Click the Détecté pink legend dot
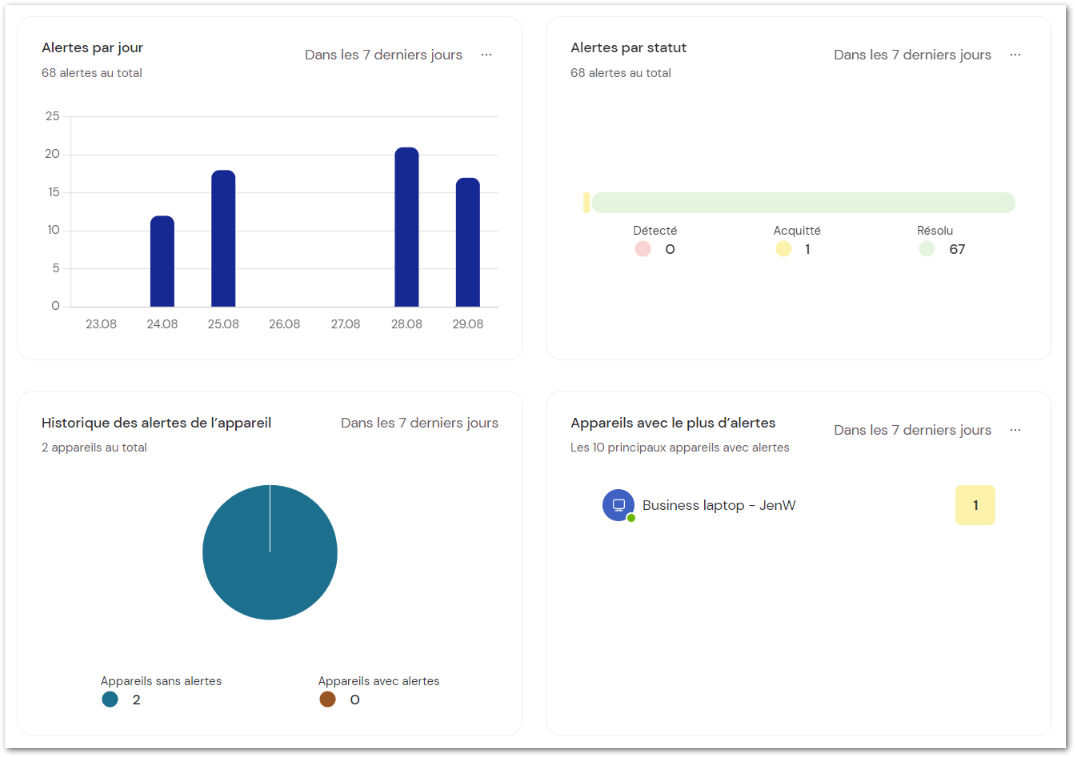The image size is (1075, 757). 642,249
